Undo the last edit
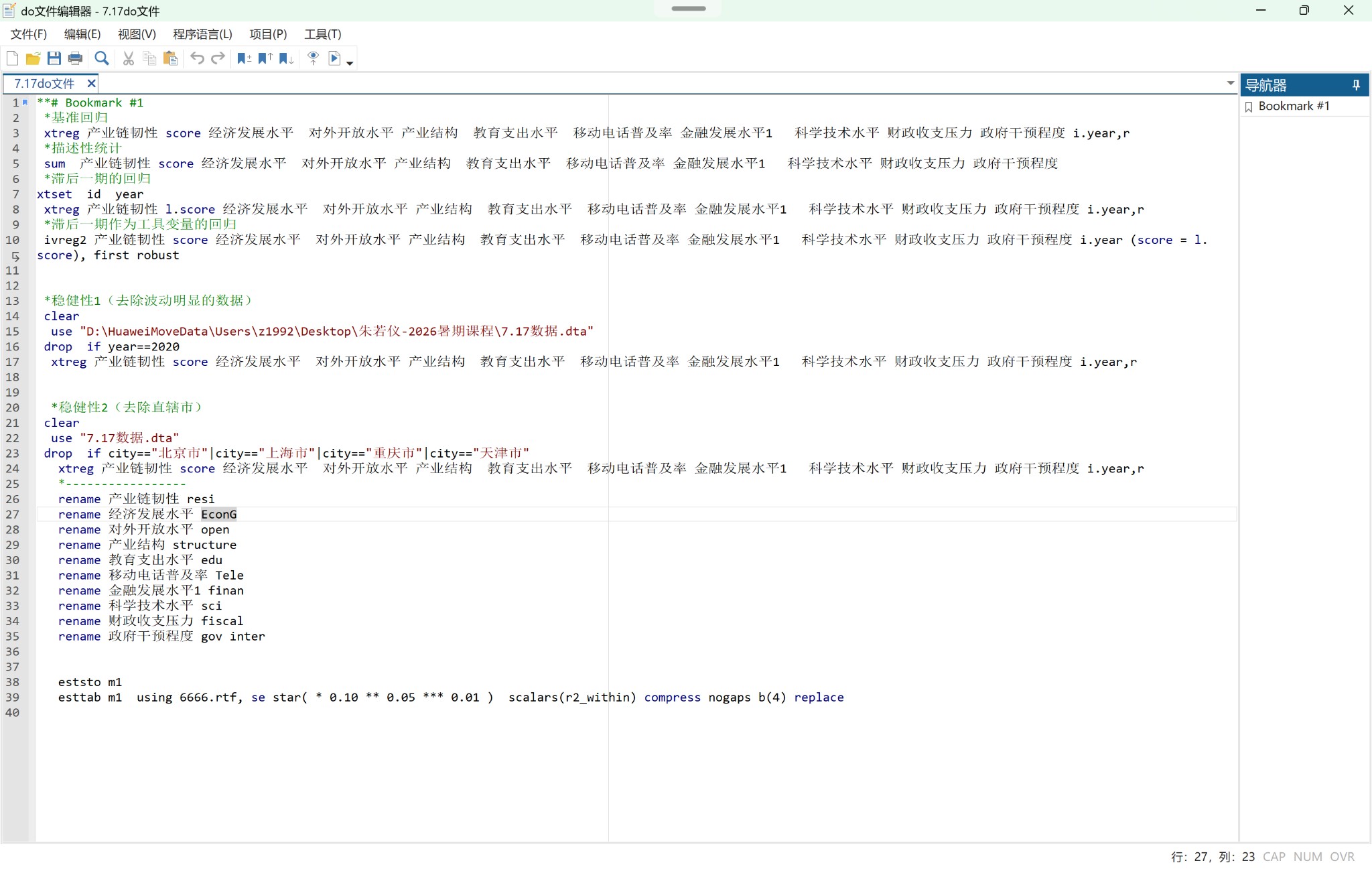The image size is (1372, 869). (197, 58)
